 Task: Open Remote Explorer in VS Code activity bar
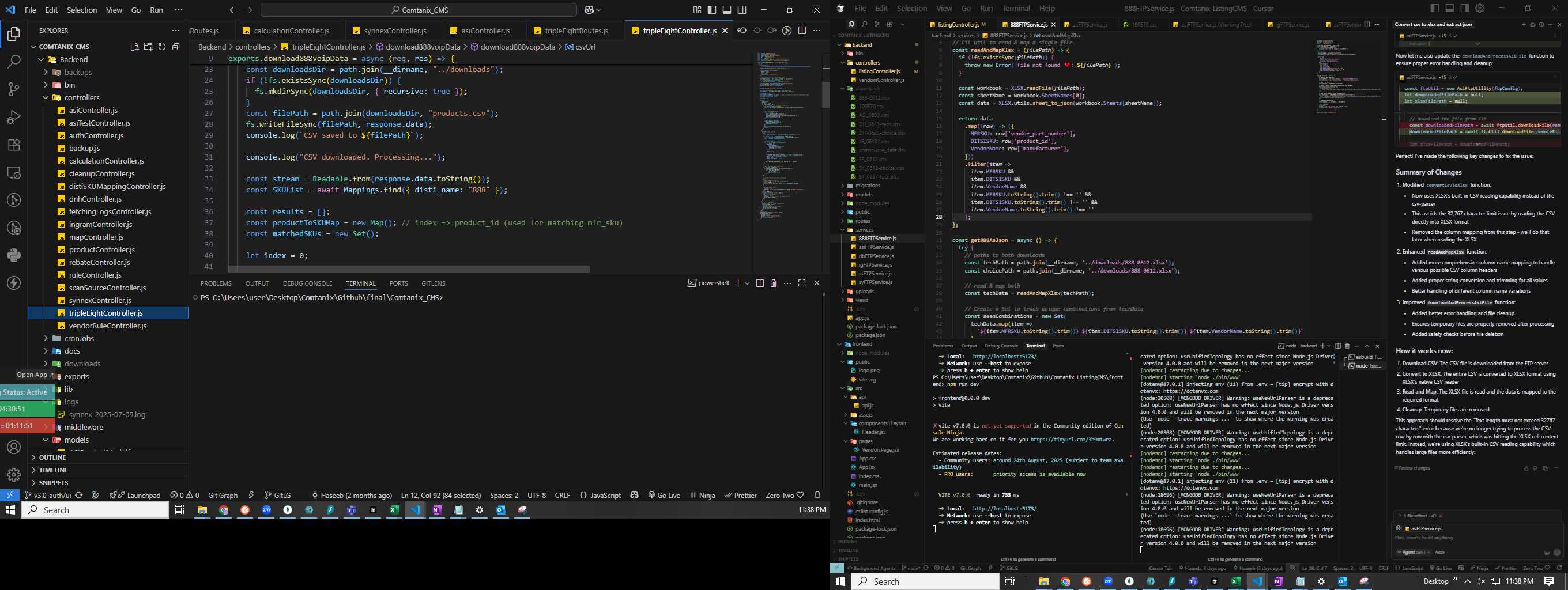click(13, 173)
